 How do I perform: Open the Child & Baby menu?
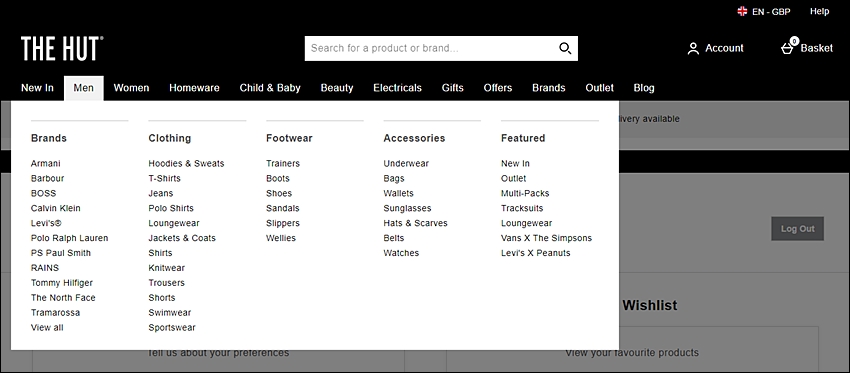(270, 88)
